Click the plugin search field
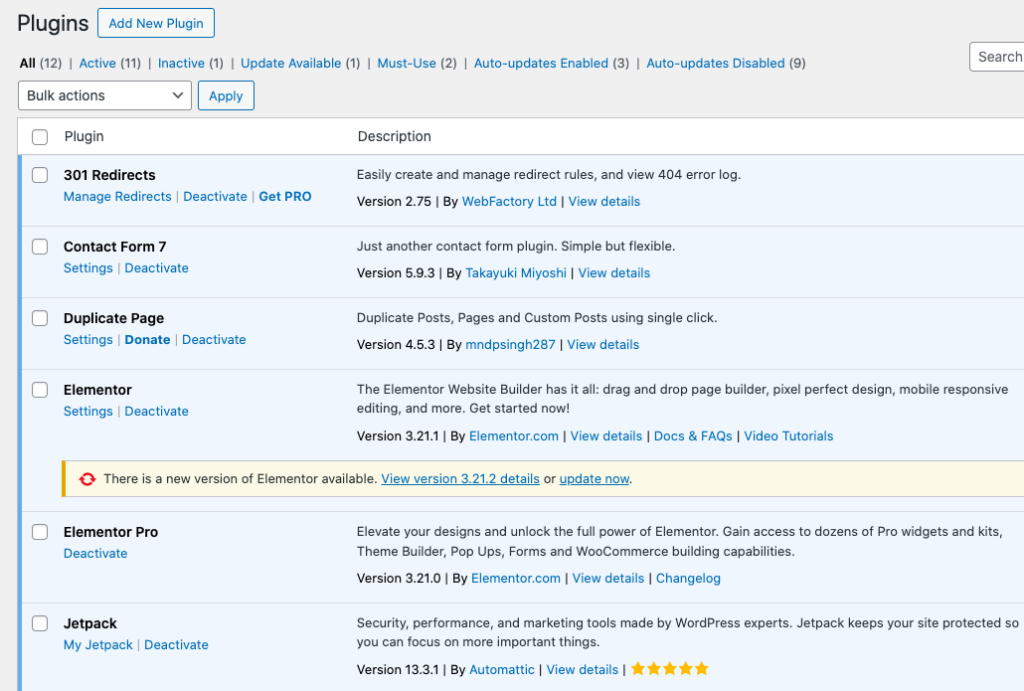Image resolution: width=1024 pixels, height=691 pixels. [x=997, y=57]
